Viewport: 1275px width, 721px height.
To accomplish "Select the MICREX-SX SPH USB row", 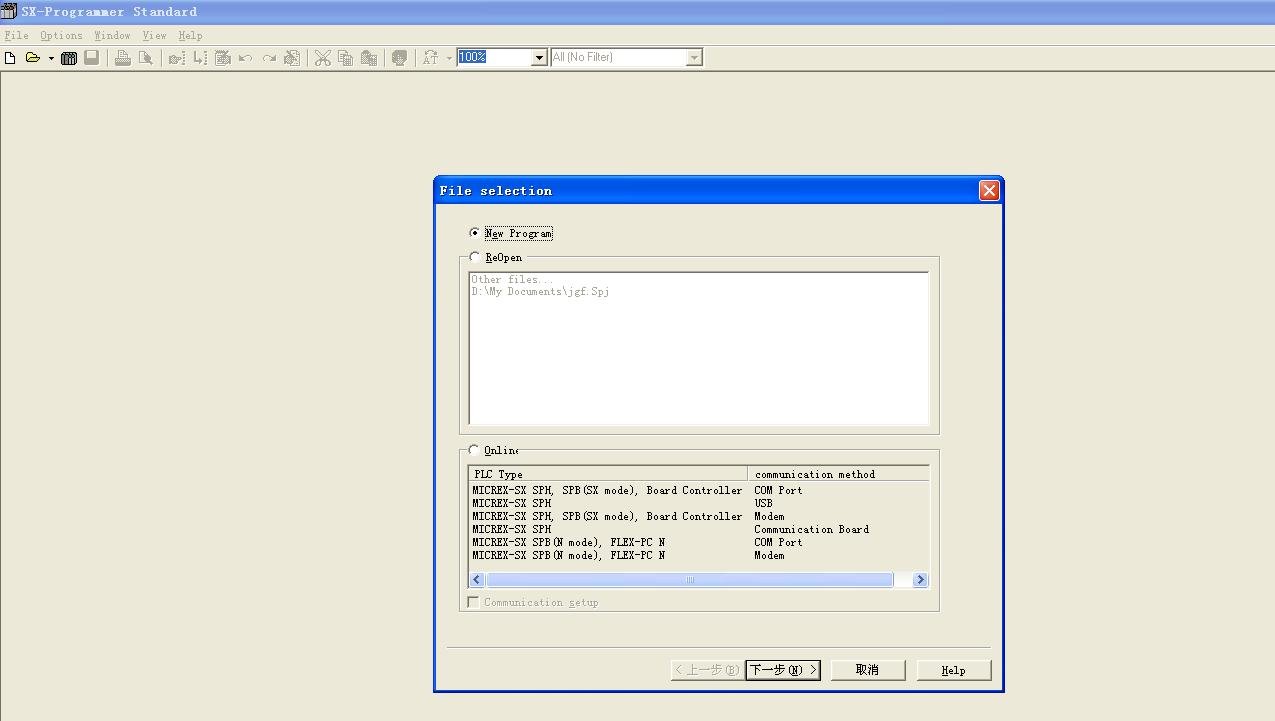I will (600, 503).
